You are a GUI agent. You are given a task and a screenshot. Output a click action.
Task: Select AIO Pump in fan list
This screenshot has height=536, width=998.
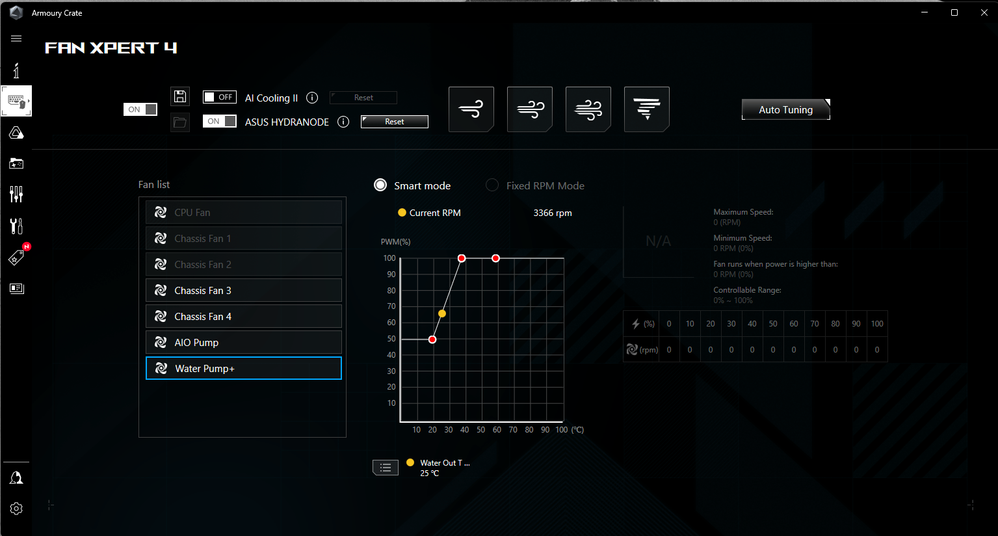pos(244,342)
